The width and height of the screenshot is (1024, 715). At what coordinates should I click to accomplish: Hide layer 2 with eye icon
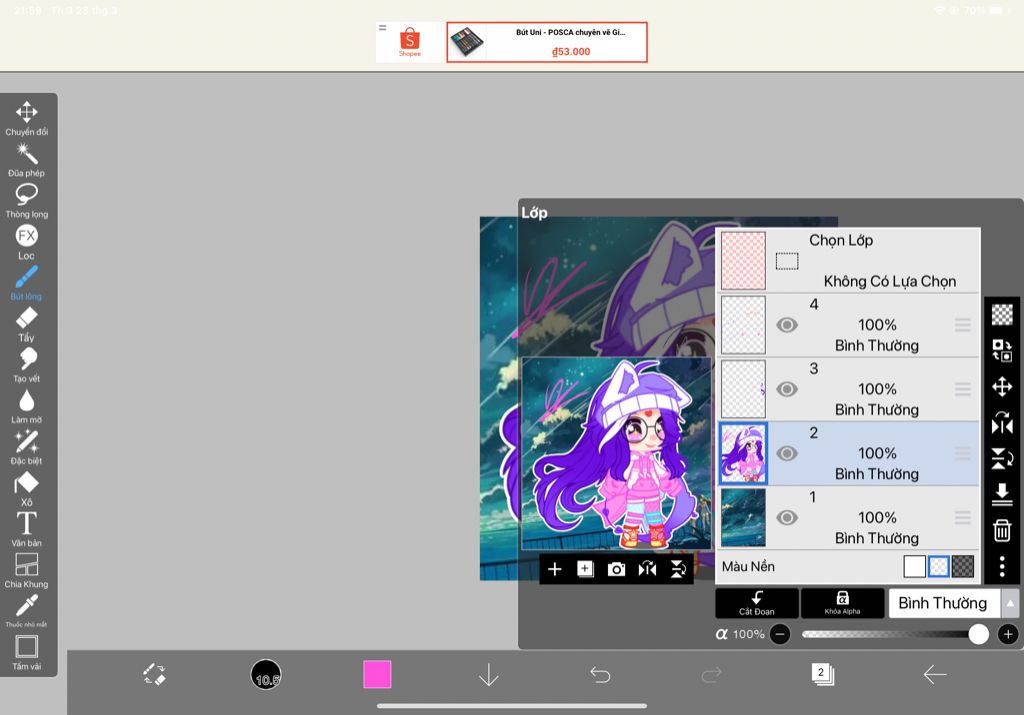[787, 453]
